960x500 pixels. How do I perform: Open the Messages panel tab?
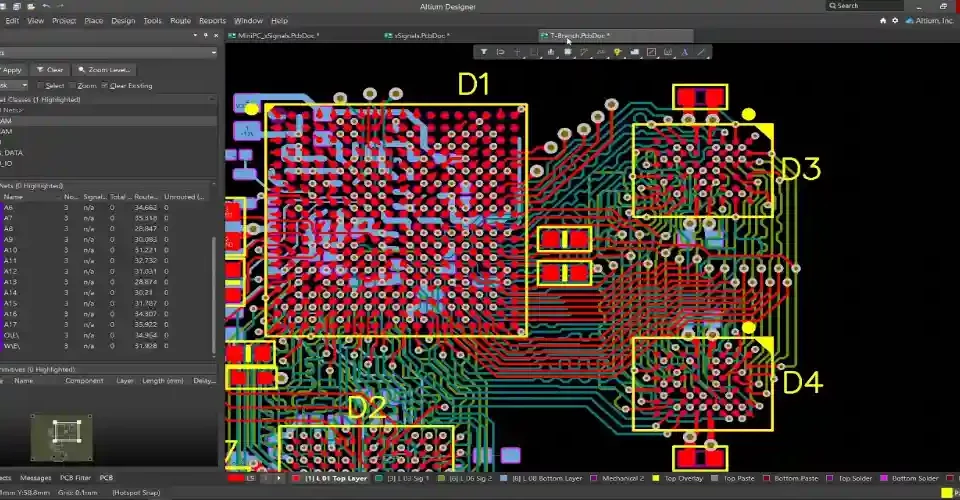[x=36, y=478]
